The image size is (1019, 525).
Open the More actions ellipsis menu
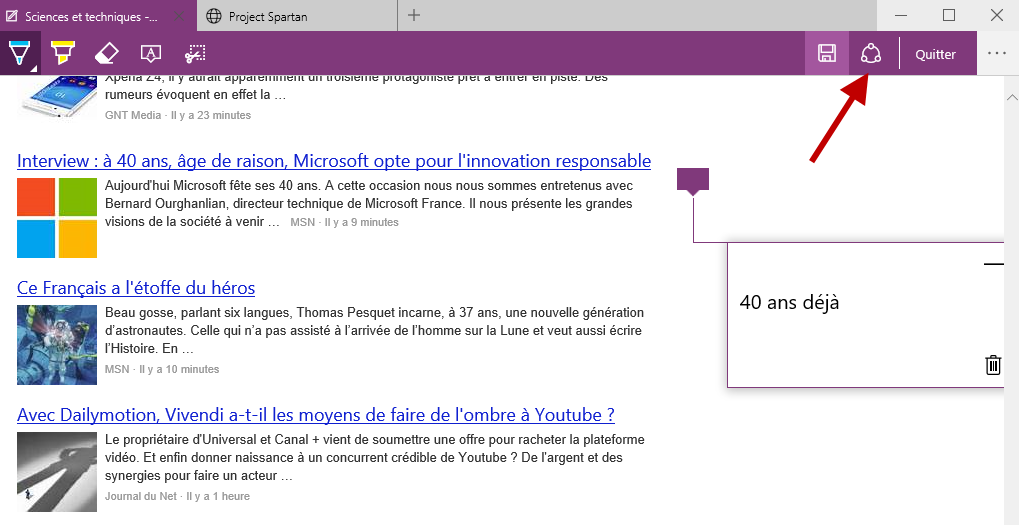click(997, 53)
